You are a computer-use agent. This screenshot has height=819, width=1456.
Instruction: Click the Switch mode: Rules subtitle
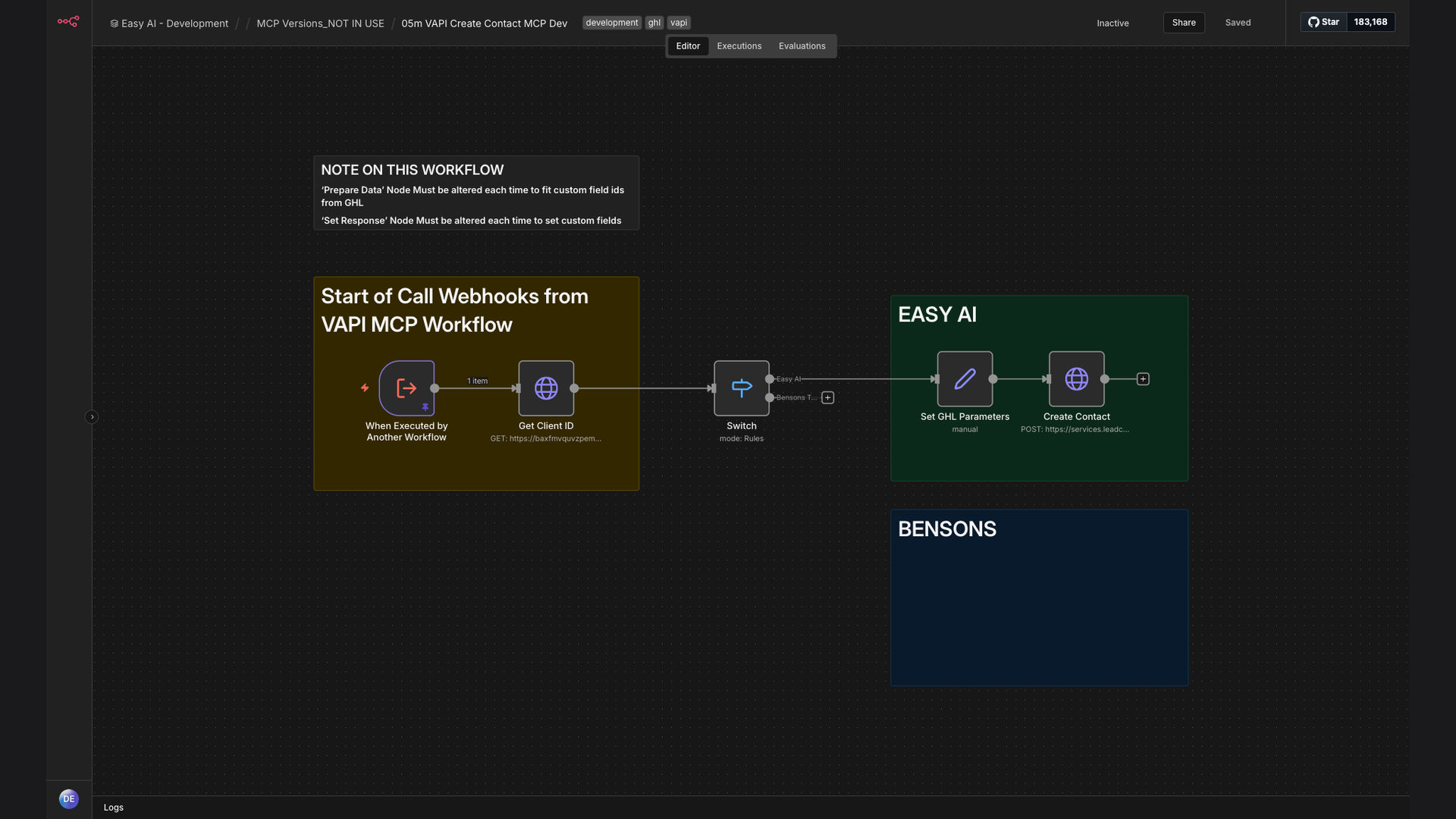tap(742, 438)
